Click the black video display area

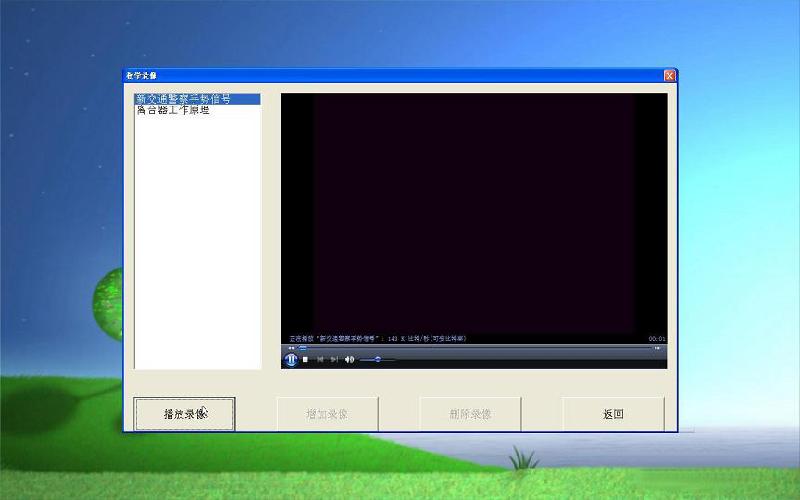473,212
